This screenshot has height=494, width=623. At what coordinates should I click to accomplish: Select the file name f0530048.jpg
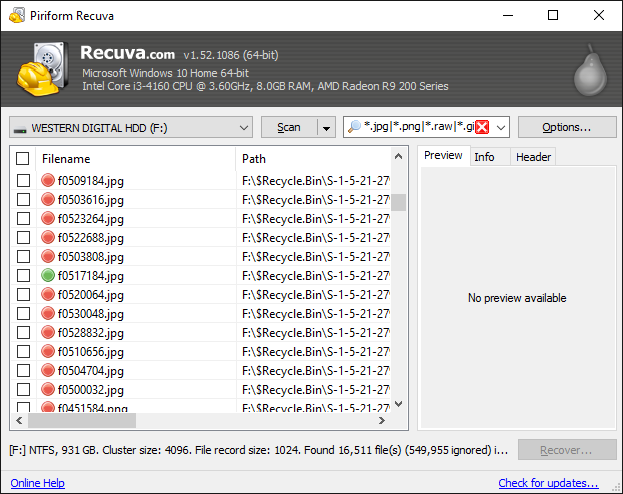coord(91,314)
